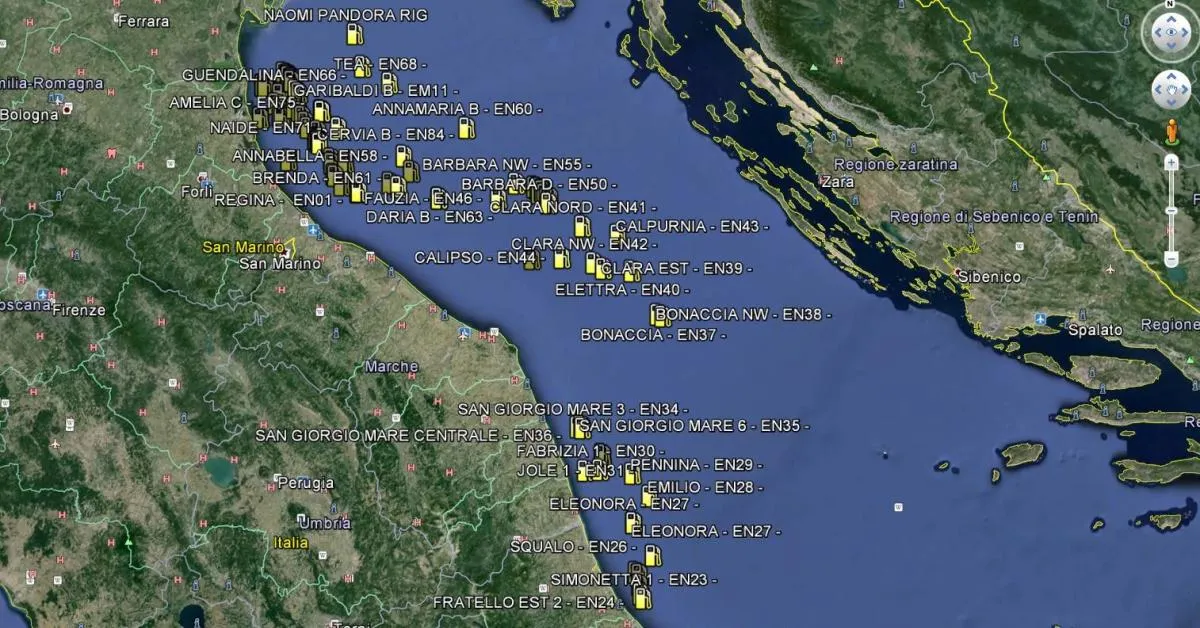The width and height of the screenshot is (1200, 628).
Task: Select the pump placemark beside ANNAMARIA B label
Action: tap(466, 128)
